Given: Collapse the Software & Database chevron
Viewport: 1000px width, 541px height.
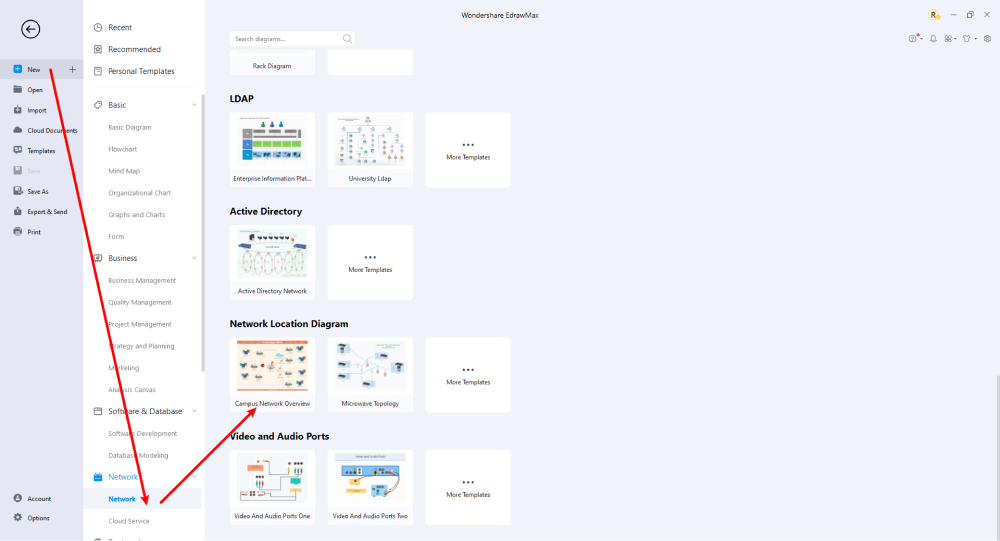Looking at the screenshot, I should [195, 411].
